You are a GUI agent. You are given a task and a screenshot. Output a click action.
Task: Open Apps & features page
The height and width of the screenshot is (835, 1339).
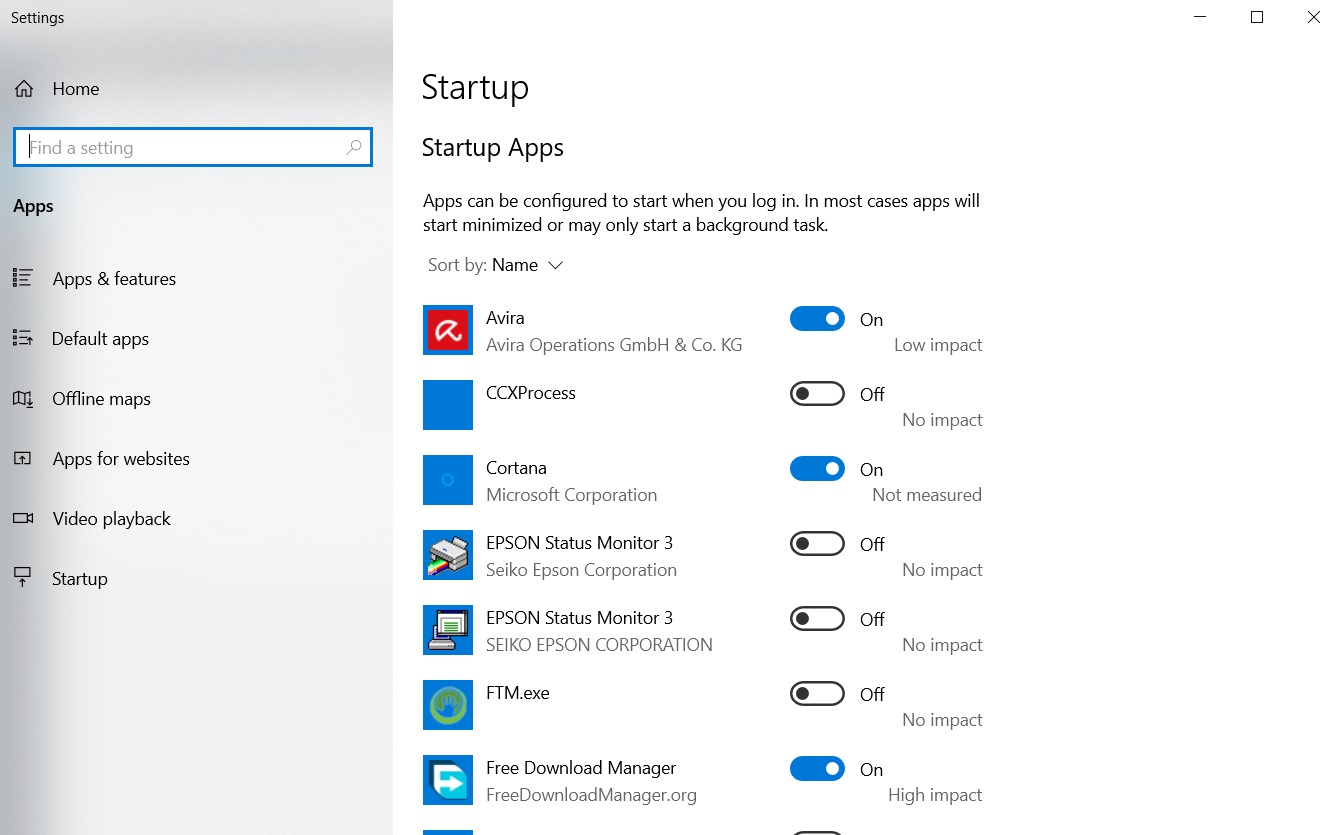[114, 279]
